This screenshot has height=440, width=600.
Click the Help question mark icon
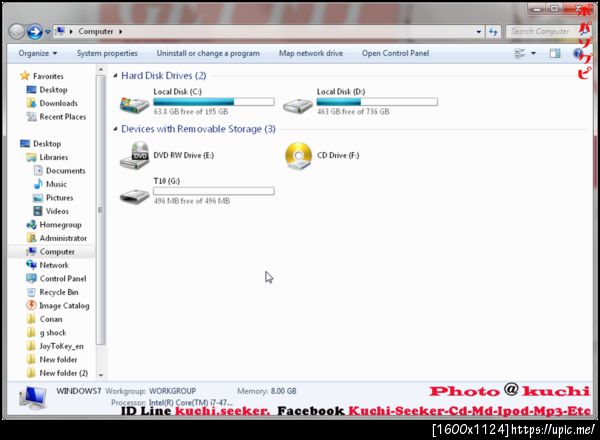(x=577, y=54)
